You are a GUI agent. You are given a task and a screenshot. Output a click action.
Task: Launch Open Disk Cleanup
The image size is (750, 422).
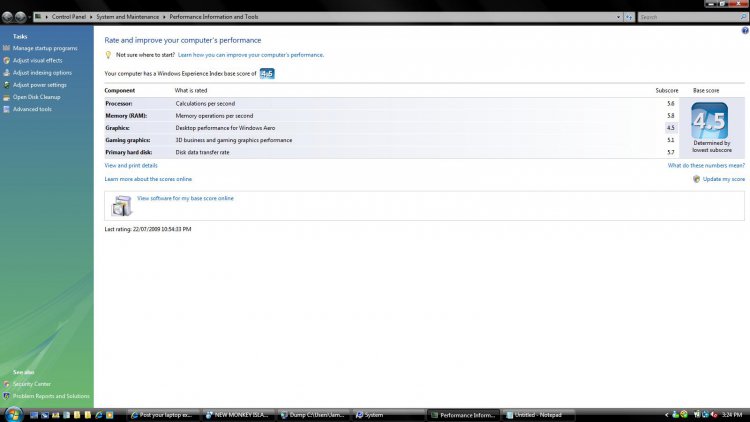pos(36,97)
